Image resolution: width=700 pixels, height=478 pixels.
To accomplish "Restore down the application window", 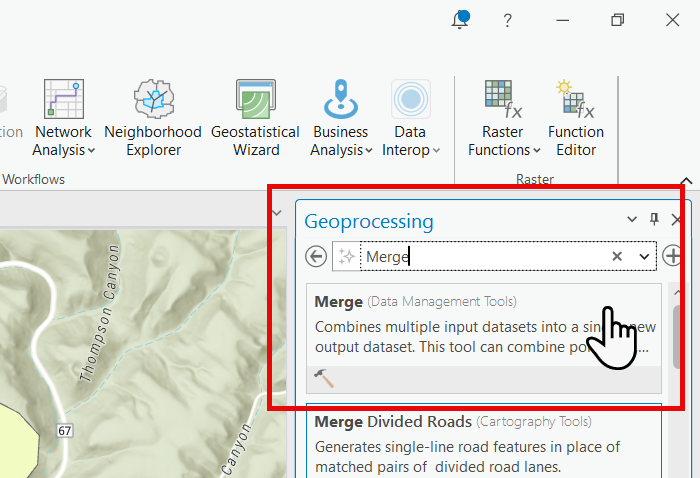I will (x=617, y=20).
